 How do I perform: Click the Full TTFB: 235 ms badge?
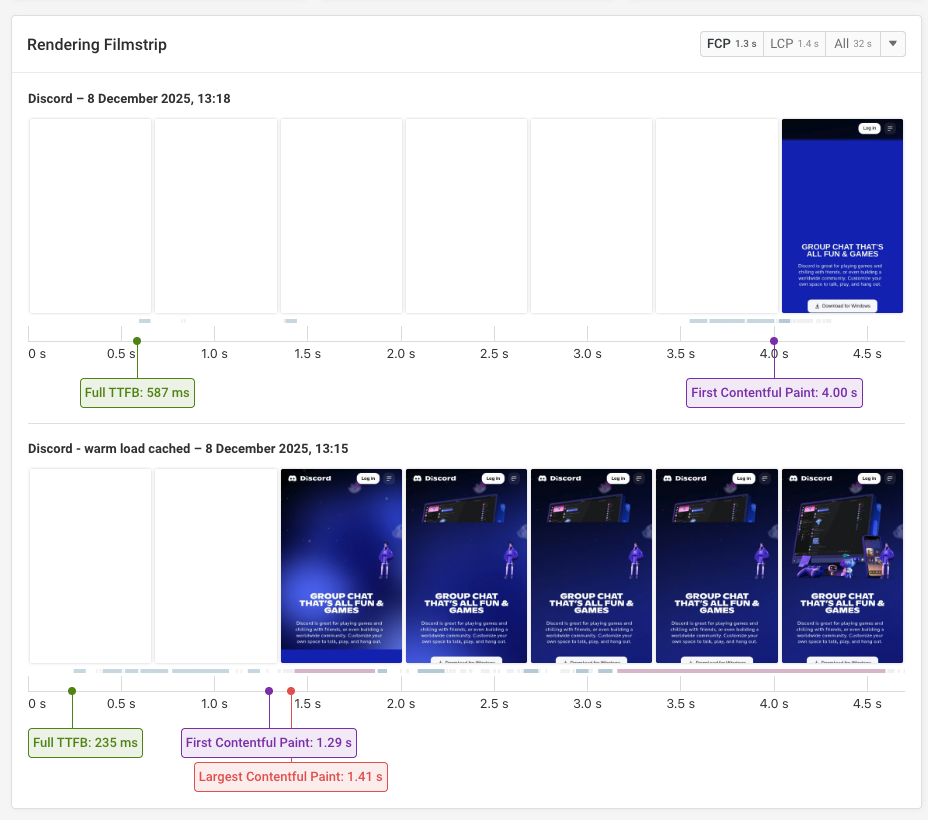point(85,743)
